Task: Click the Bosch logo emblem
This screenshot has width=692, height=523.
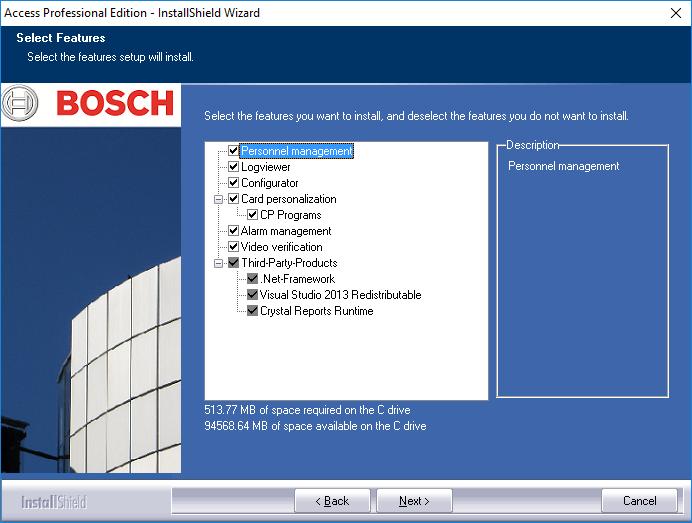Action: [20, 103]
